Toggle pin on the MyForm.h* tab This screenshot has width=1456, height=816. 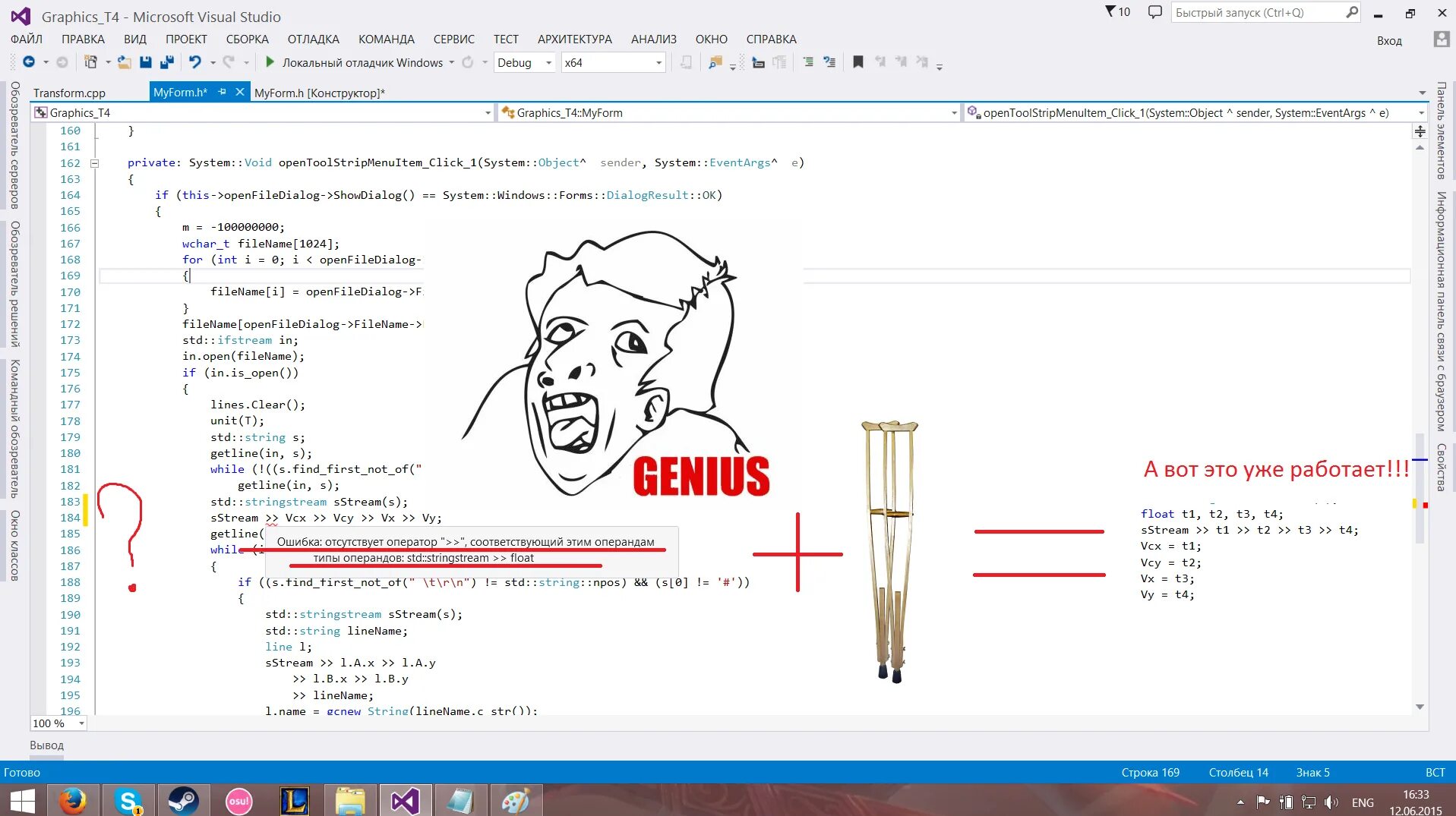[222, 92]
